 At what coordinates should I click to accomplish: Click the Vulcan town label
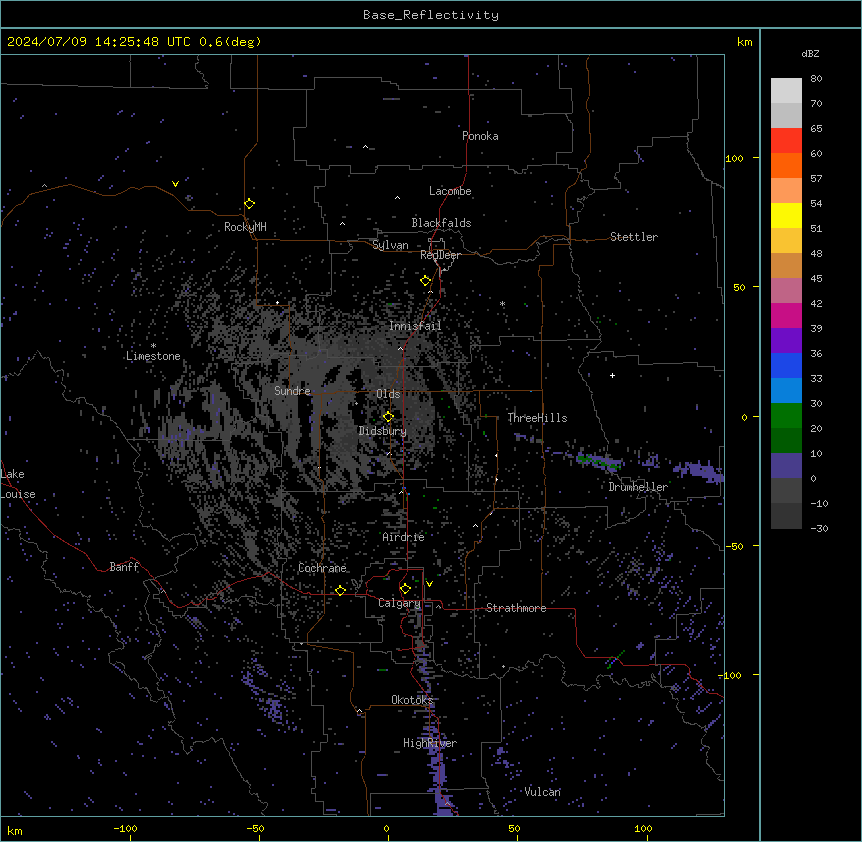click(x=543, y=792)
